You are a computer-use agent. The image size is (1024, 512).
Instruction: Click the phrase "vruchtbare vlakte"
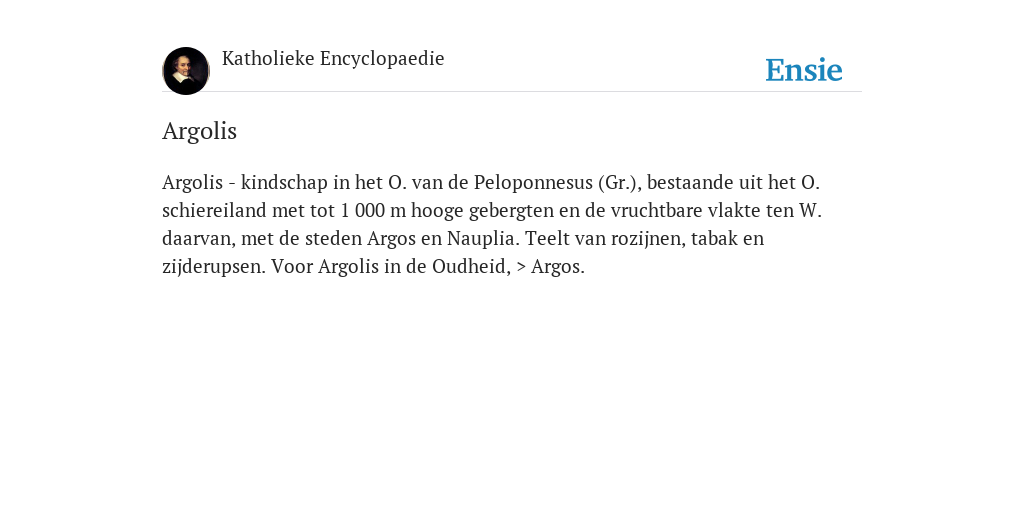(686, 210)
